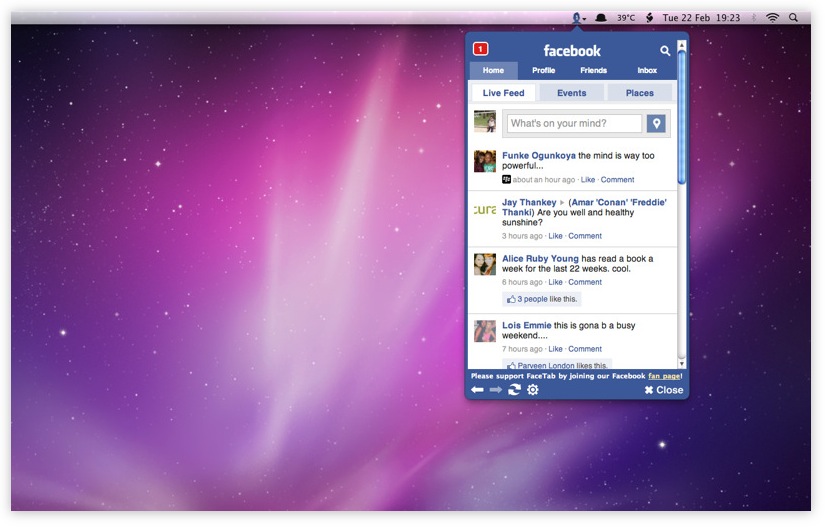Close the FaceTab panel
The image size is (825, 529).
tap(664, 390)
